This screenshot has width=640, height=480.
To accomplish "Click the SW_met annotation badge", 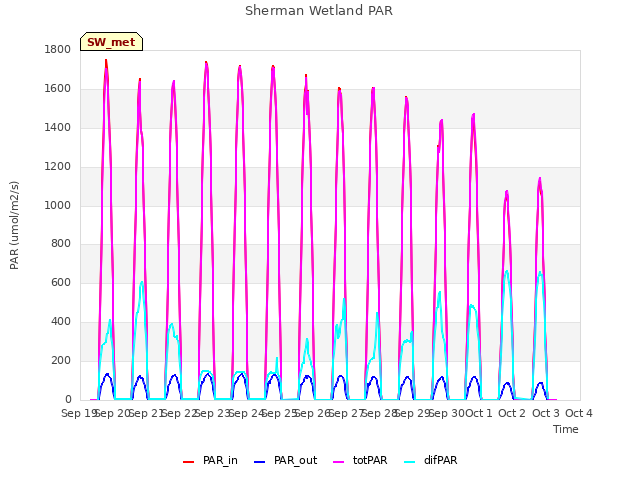I will (x=111, y=42).
